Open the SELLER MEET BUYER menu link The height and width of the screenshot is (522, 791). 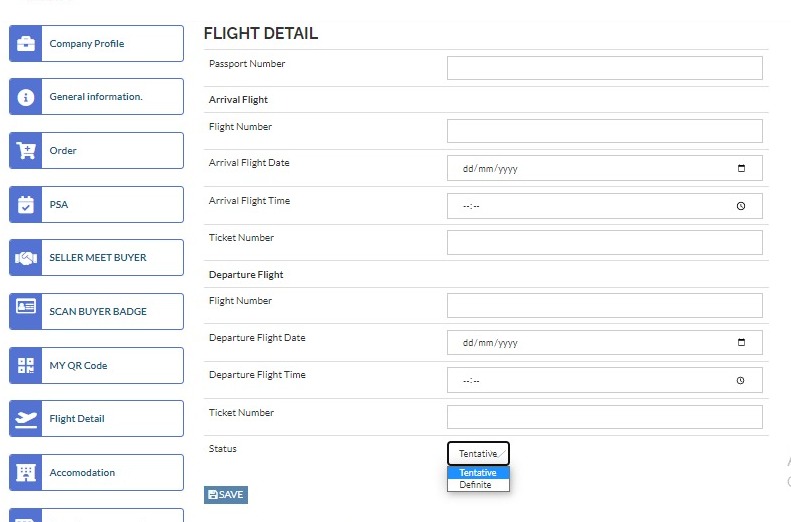click(x=98, y=258)
